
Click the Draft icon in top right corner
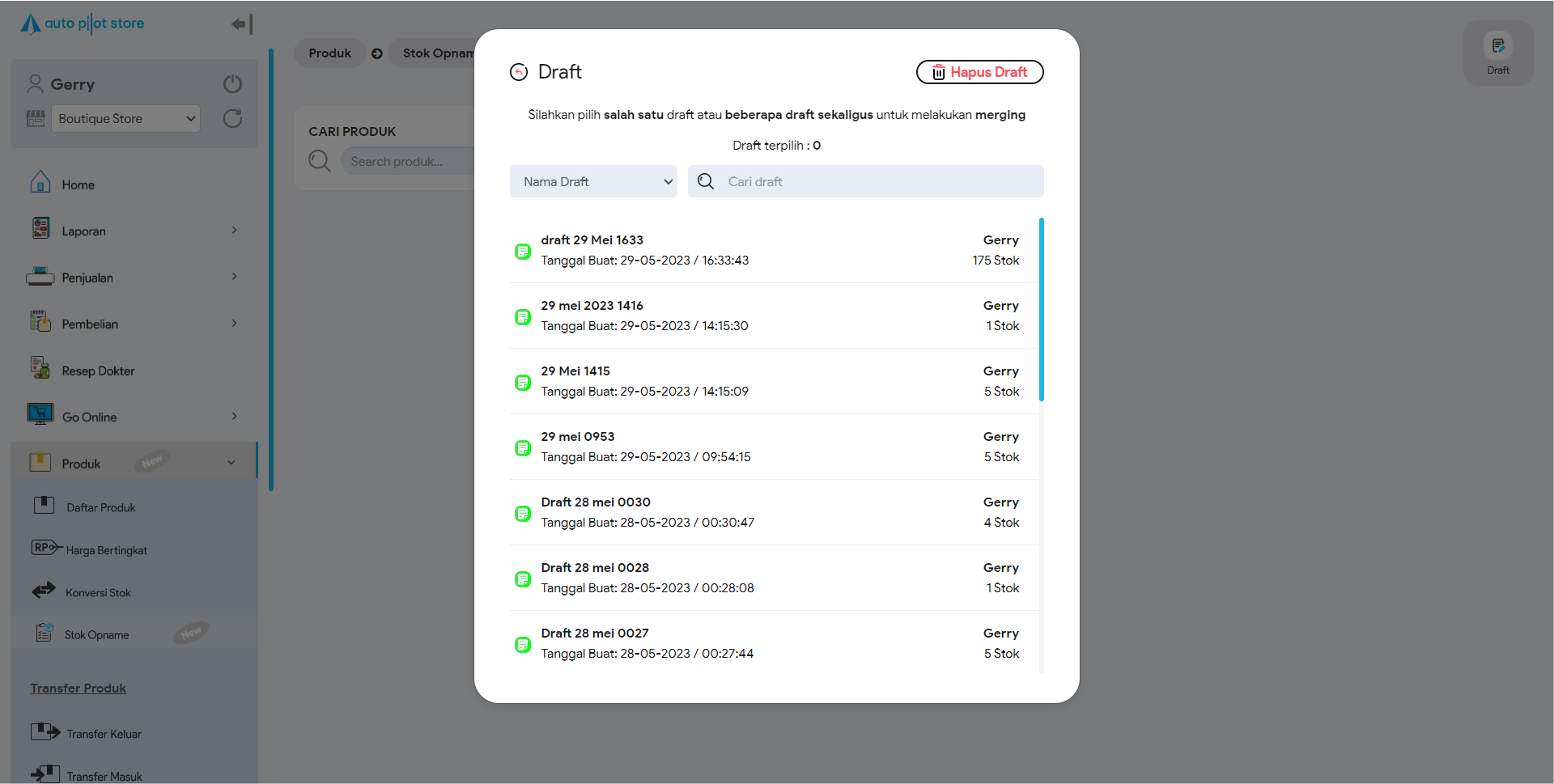tap(1497, 47)
